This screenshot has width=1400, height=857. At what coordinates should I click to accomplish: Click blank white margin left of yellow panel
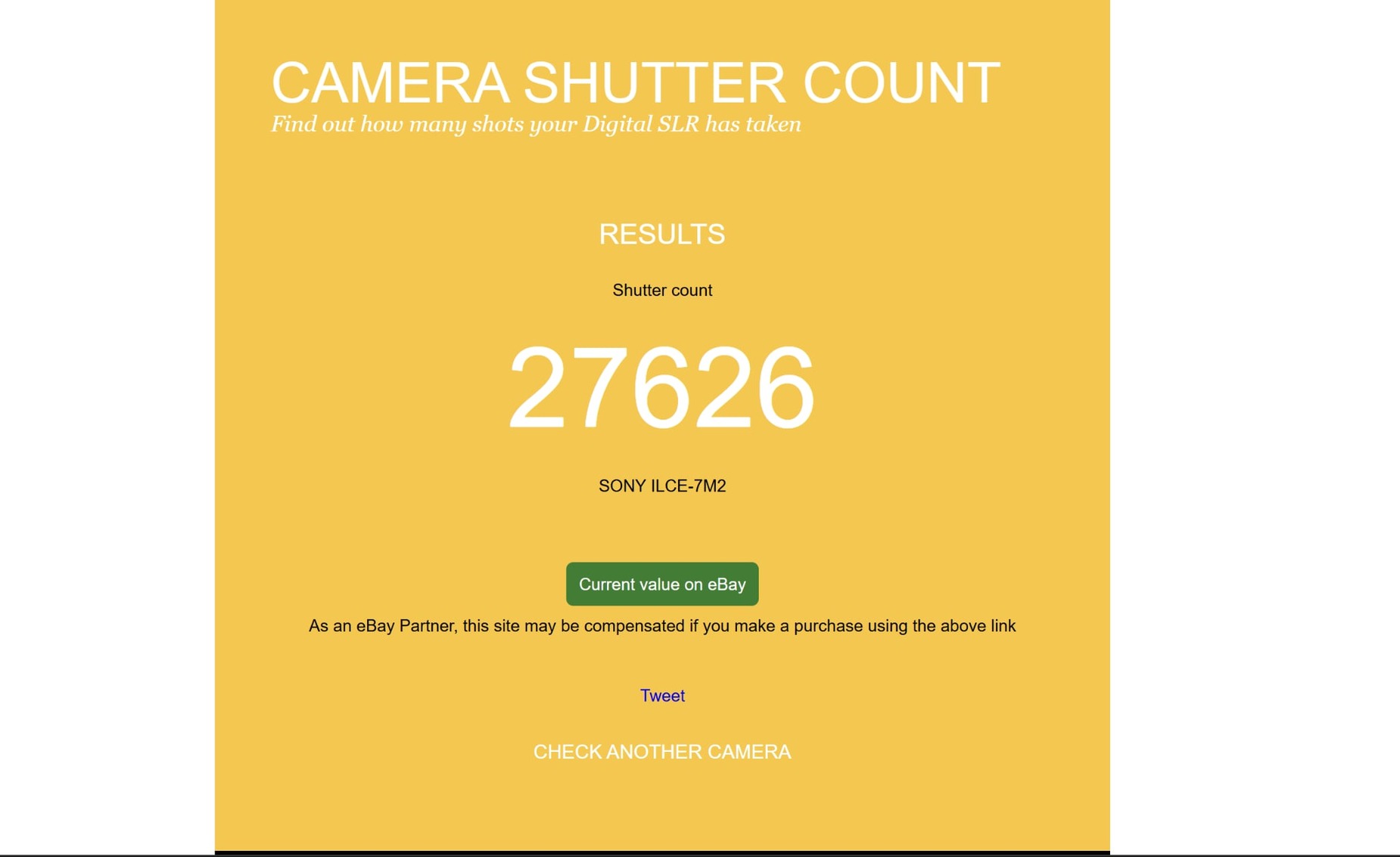coord(107,424)
